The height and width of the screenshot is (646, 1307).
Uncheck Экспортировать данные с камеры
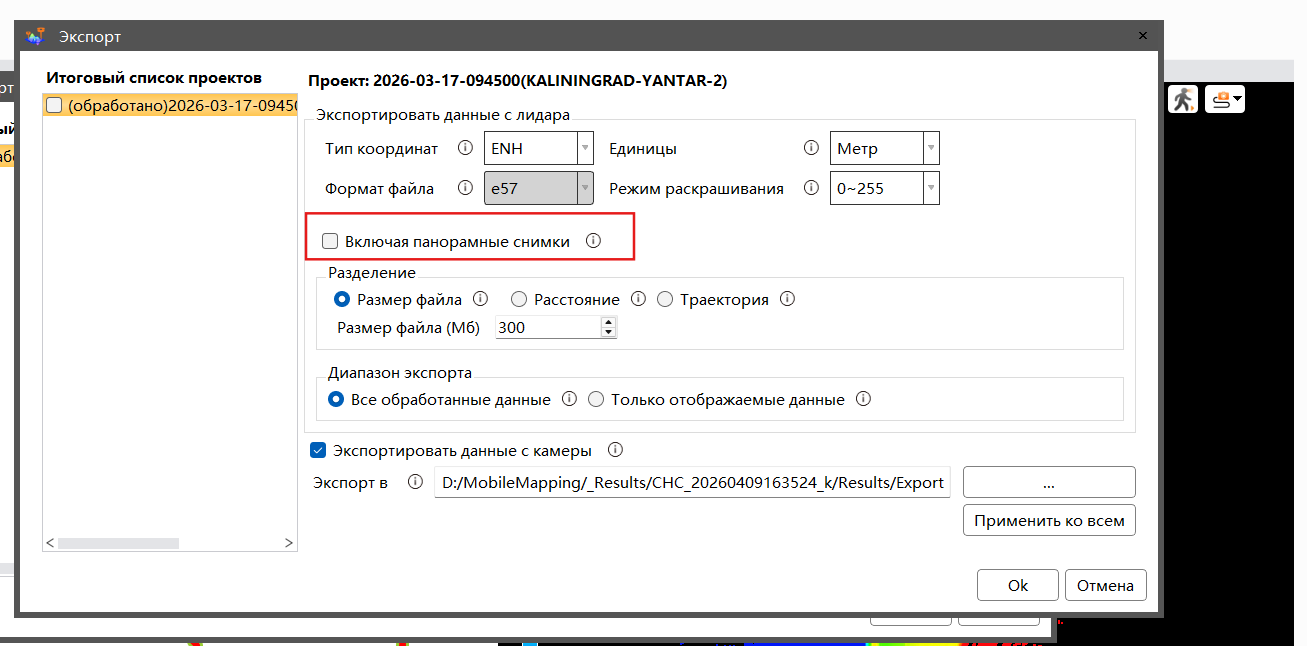click(318, 450)
